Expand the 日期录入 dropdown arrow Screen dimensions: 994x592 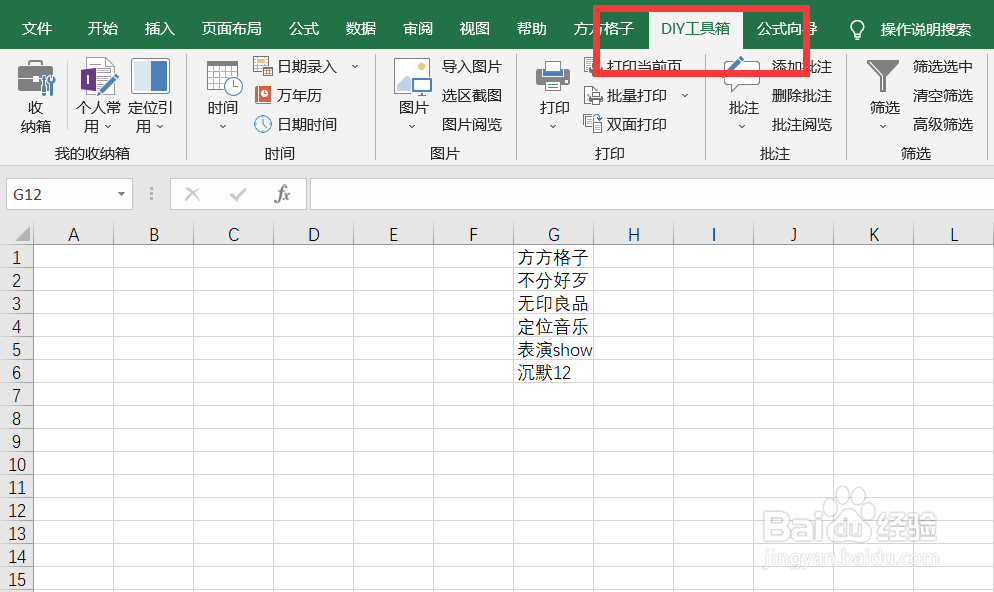coord(355,65)
